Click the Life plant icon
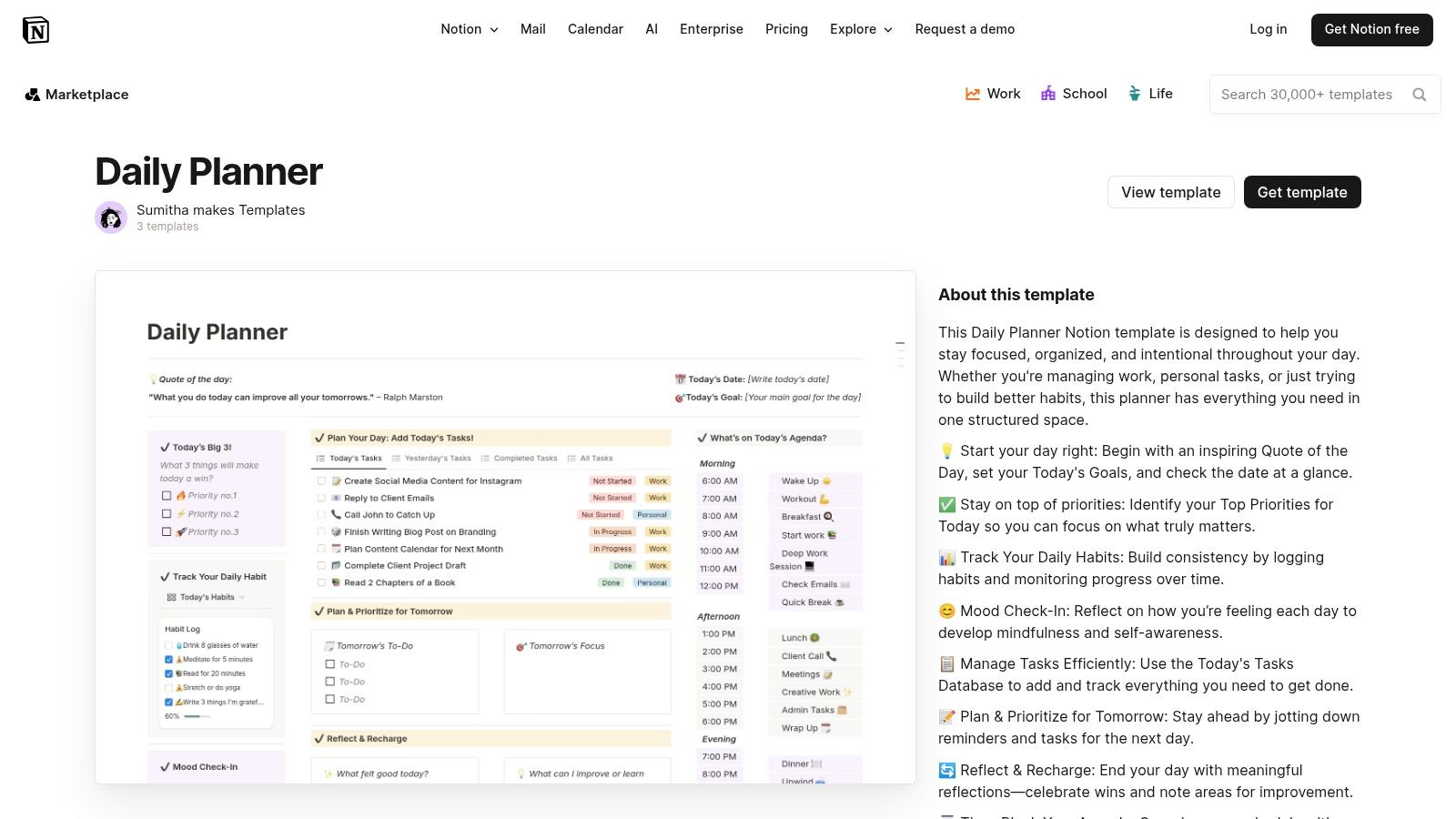The image size is (1456, 819). (x=1135, y=94)
